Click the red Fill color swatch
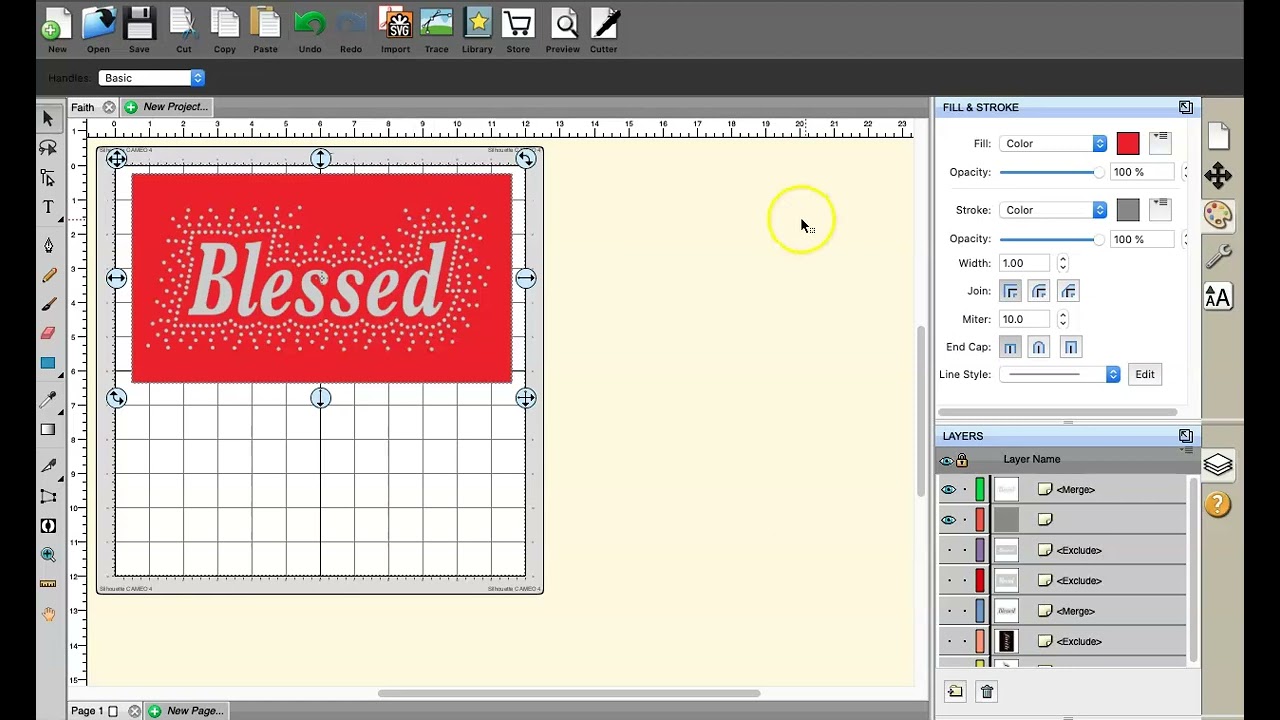Screen dimensions: 1280x720 pos(1128,144)
